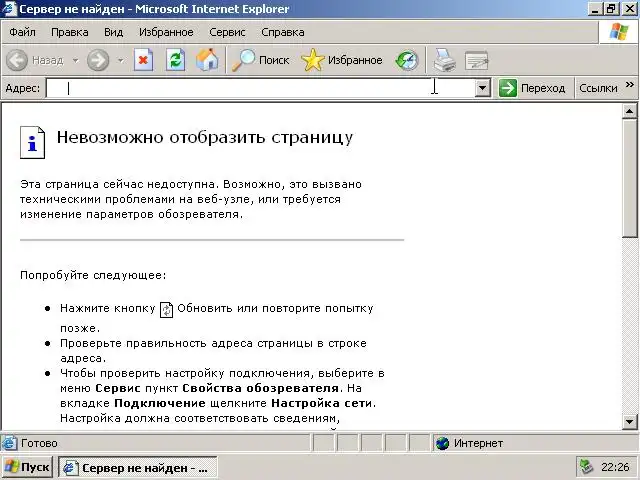Open the Back button history dropdown arrow

coord(76,60)
